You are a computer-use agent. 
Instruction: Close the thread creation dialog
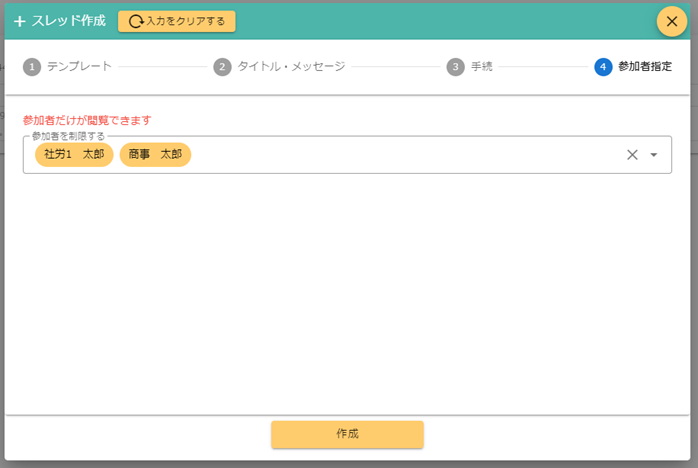click(671, 21)
